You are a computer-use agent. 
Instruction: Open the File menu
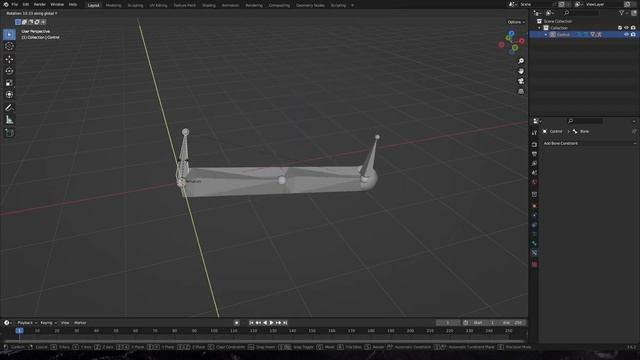(x=15, y=4)
